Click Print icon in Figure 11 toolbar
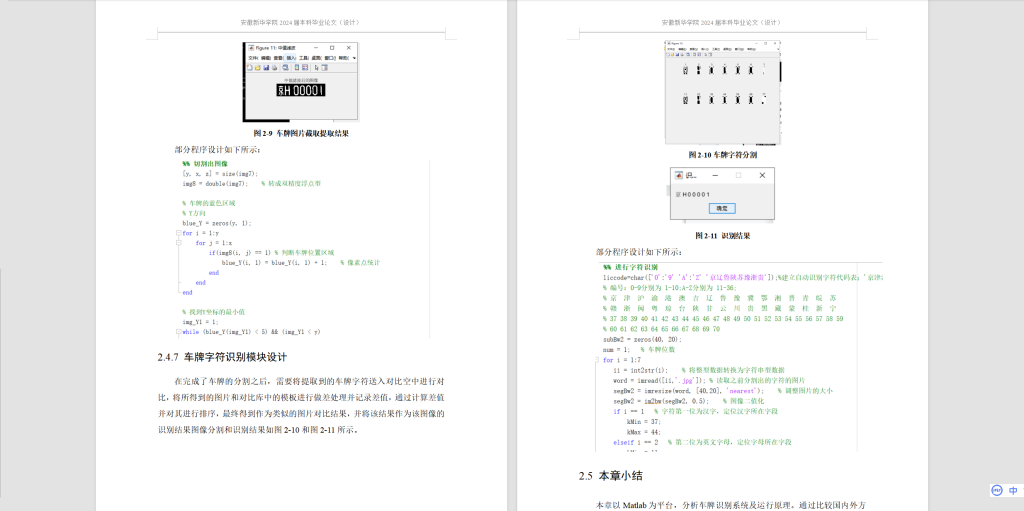Image resolution: width=1024 pixels, height=511 pixels. [x=274, y=67]
